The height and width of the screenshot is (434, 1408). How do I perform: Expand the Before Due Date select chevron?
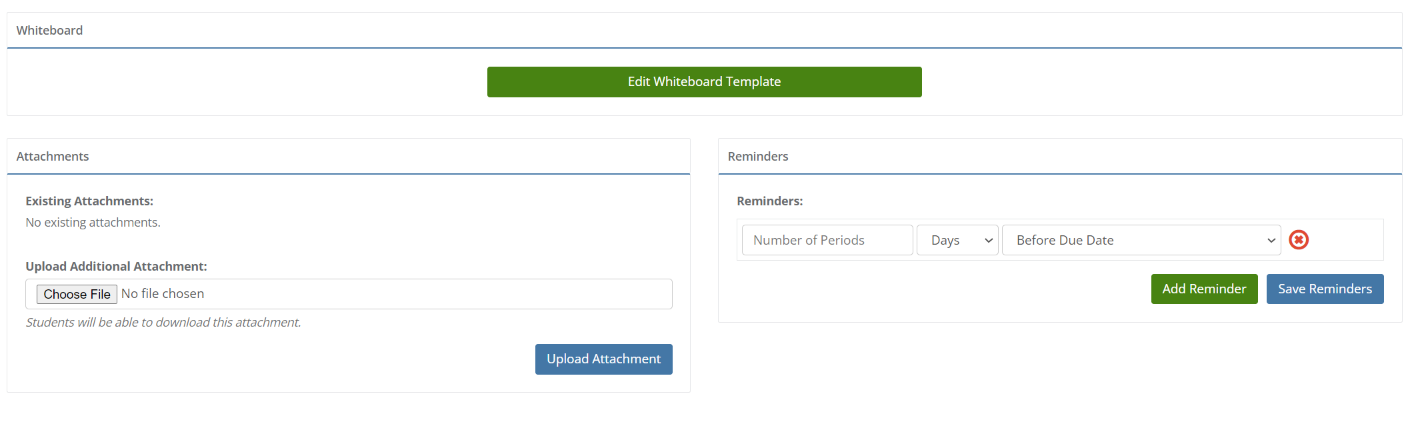click(1271, 240)
